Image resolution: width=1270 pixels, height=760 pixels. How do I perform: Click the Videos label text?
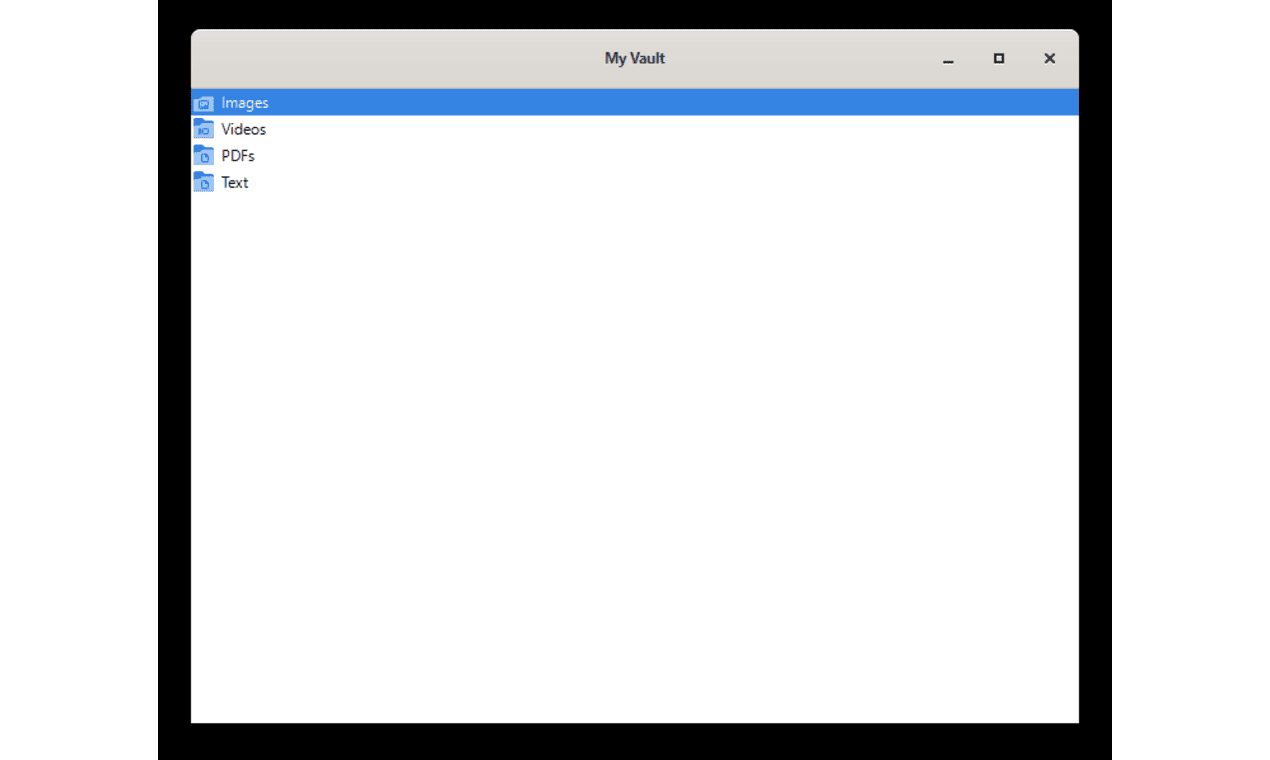[243, 129]
